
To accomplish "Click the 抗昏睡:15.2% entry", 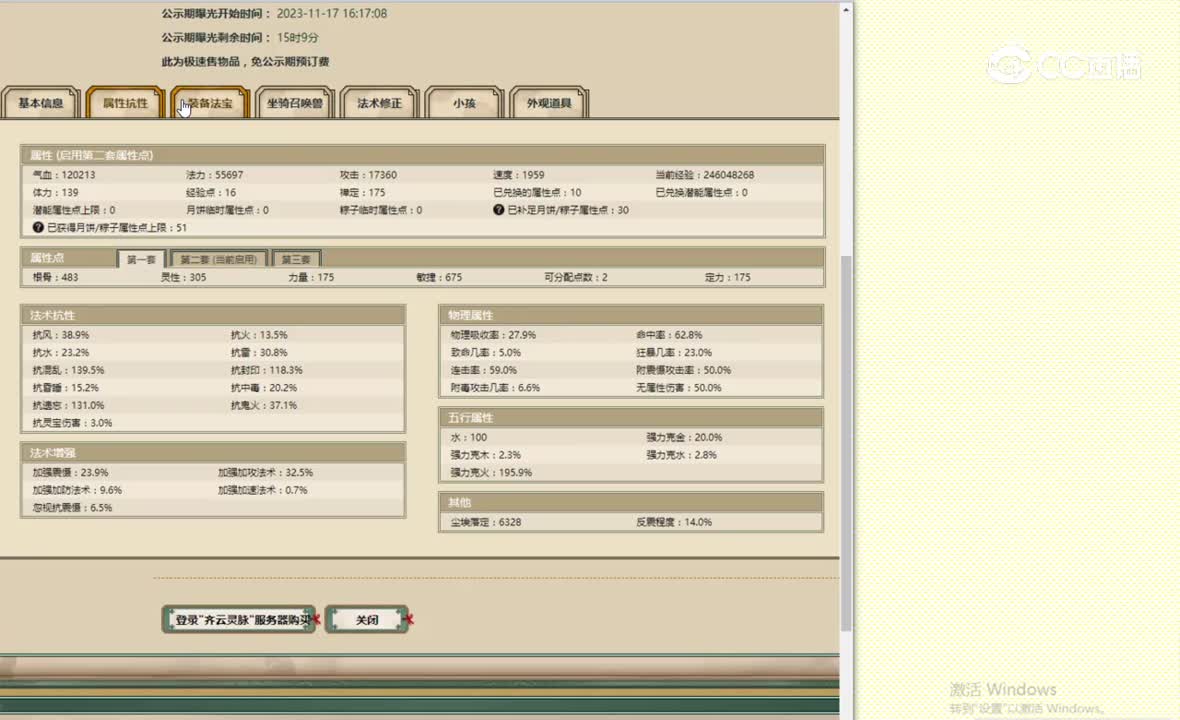I will [x=65, y=388].
